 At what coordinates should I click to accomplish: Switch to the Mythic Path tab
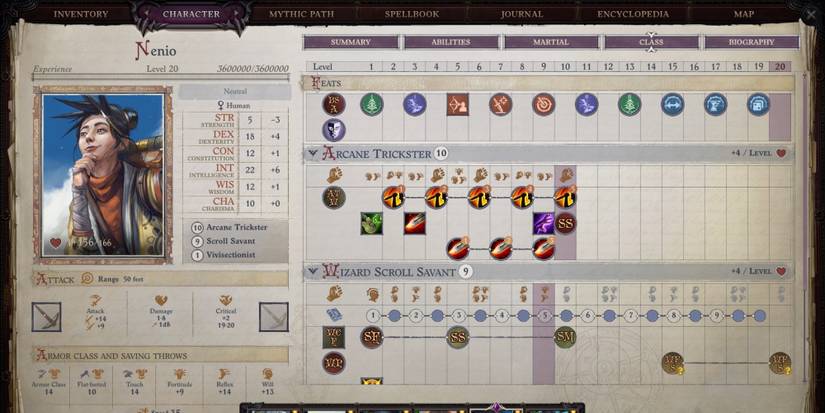[301, 14]
